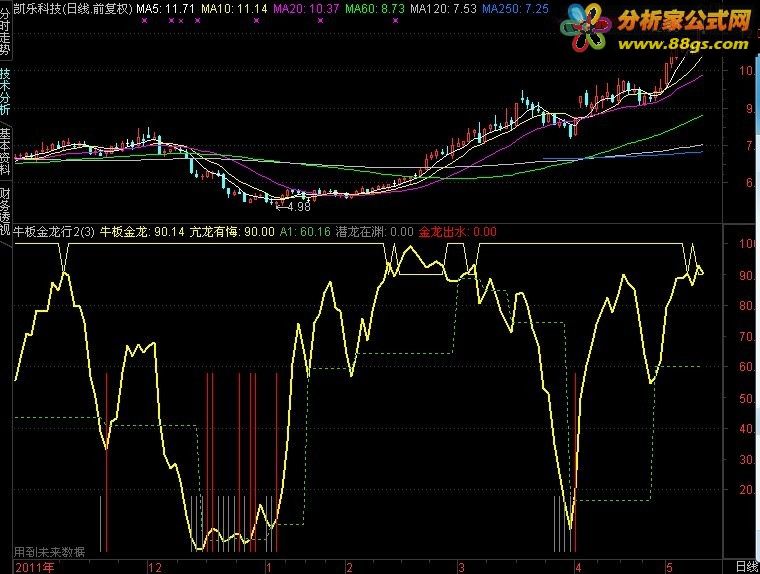Click the 70 level on indicator scale
The width and height of the screenshot is (760, 574).
(x=746, y=336)
